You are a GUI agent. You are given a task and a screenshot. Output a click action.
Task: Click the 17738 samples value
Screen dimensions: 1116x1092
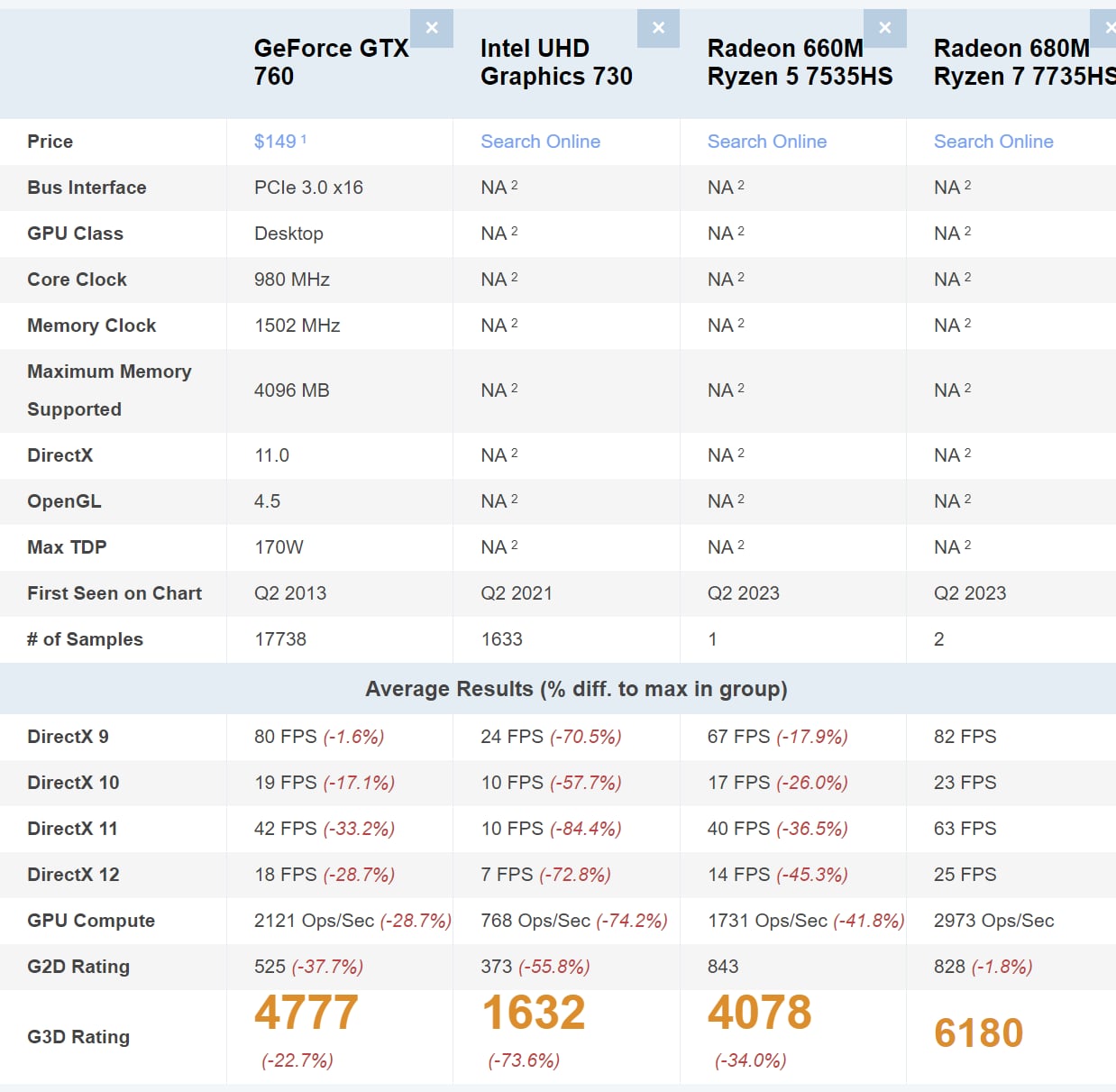point(280,639)
